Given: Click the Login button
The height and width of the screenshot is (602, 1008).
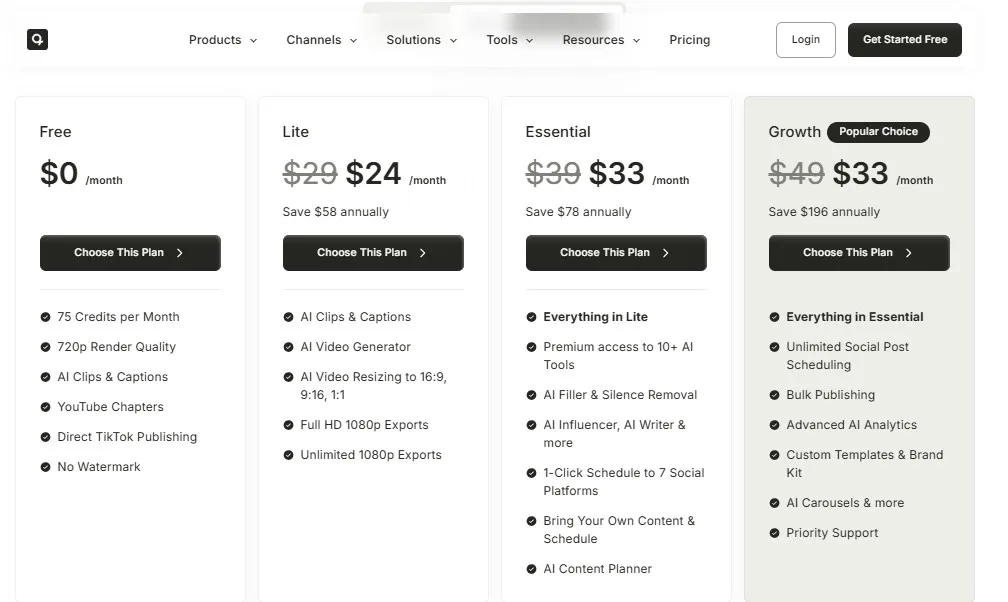Looking at the screenshot, I should point(805,40).
